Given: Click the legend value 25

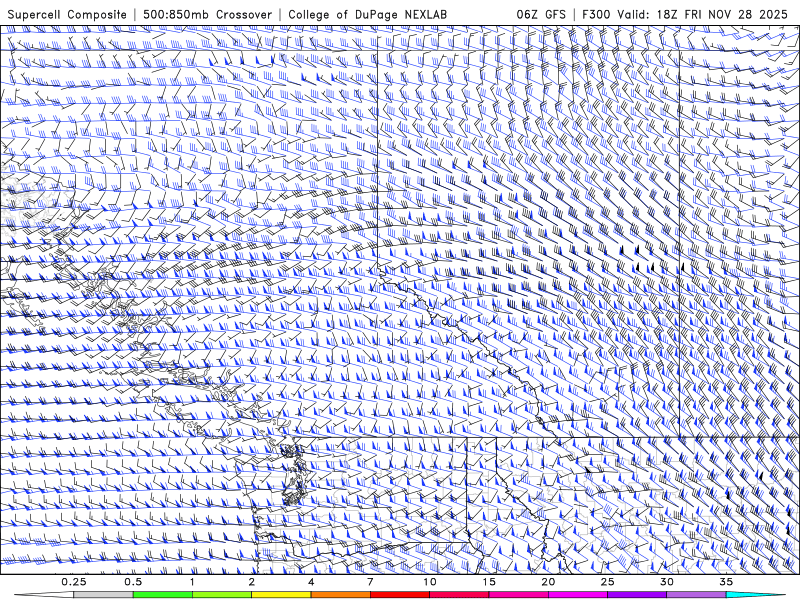Looking at the screenshot, I should (607, 582).
